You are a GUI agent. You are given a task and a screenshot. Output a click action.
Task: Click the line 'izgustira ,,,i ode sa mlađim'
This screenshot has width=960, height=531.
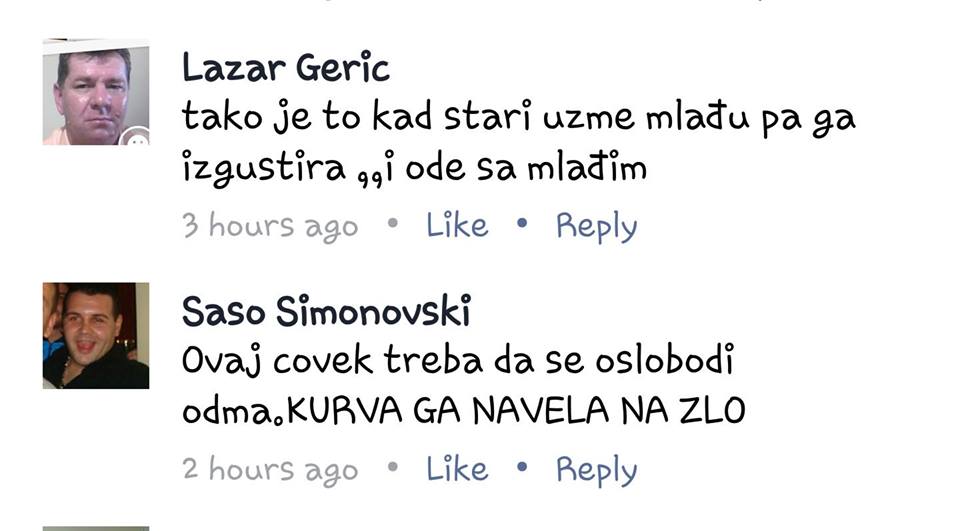pos(414,168)
